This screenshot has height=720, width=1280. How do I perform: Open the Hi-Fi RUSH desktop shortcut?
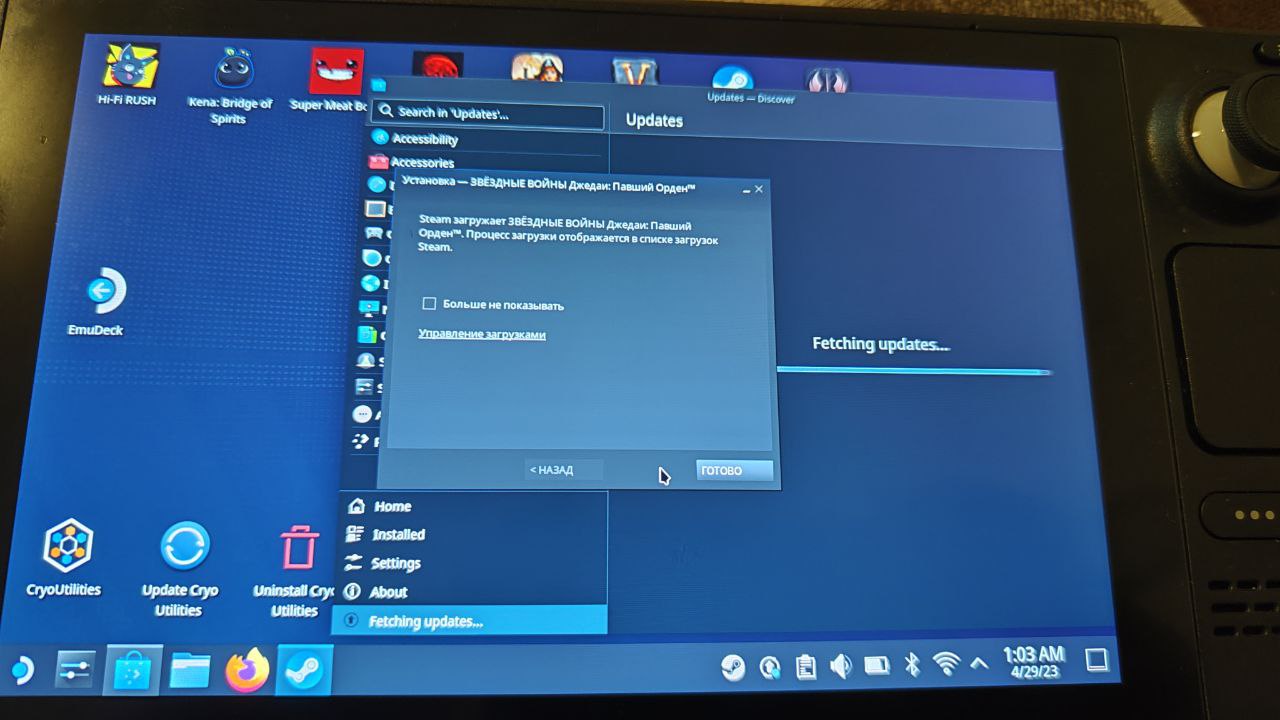pos(130,74)
